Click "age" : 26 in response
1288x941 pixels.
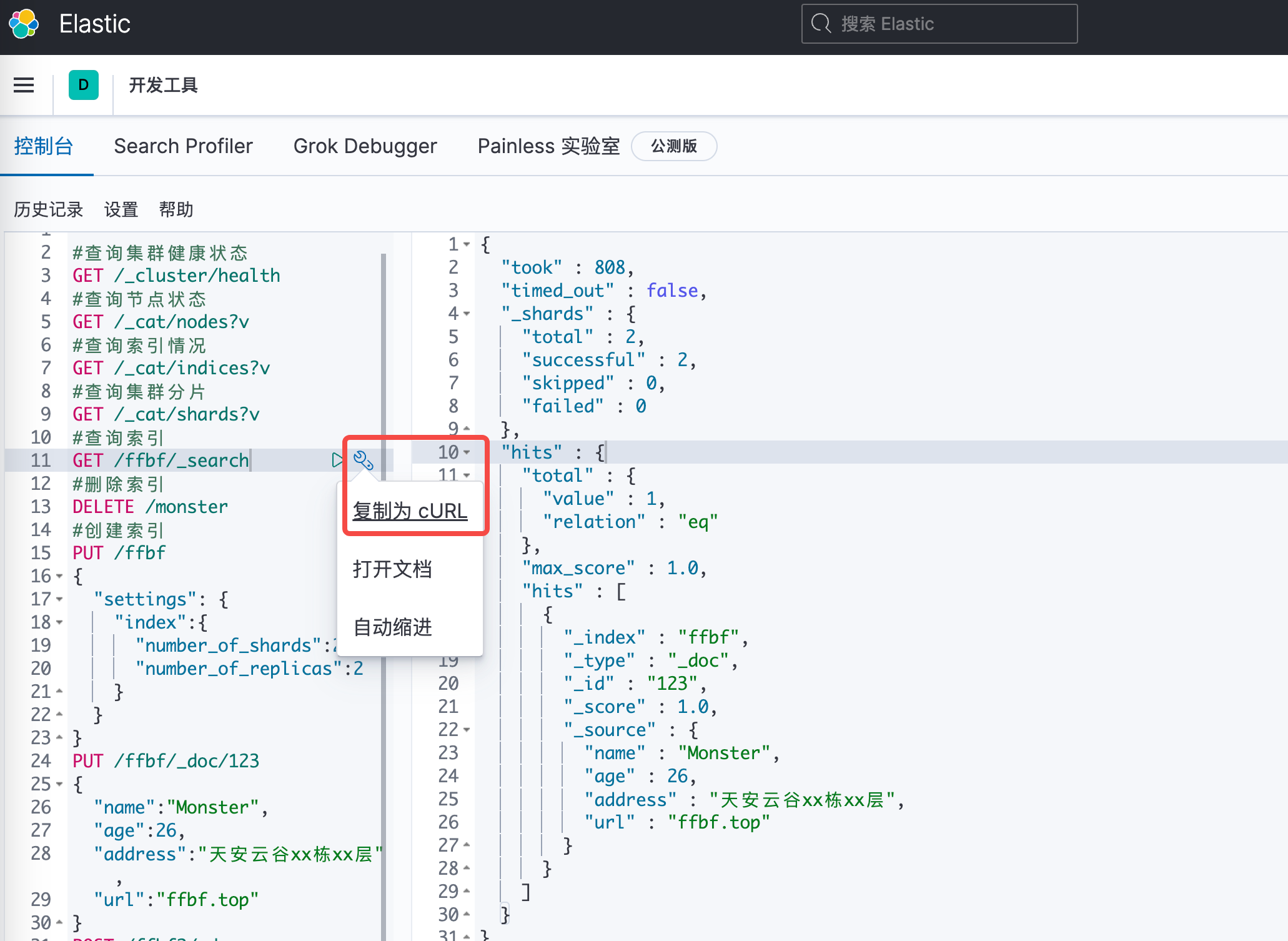pyautogui.click(x=640, y=776)
